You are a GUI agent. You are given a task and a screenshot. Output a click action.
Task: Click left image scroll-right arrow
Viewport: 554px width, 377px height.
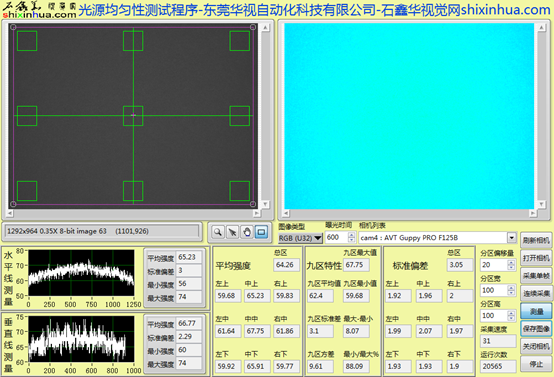(257, 213)
